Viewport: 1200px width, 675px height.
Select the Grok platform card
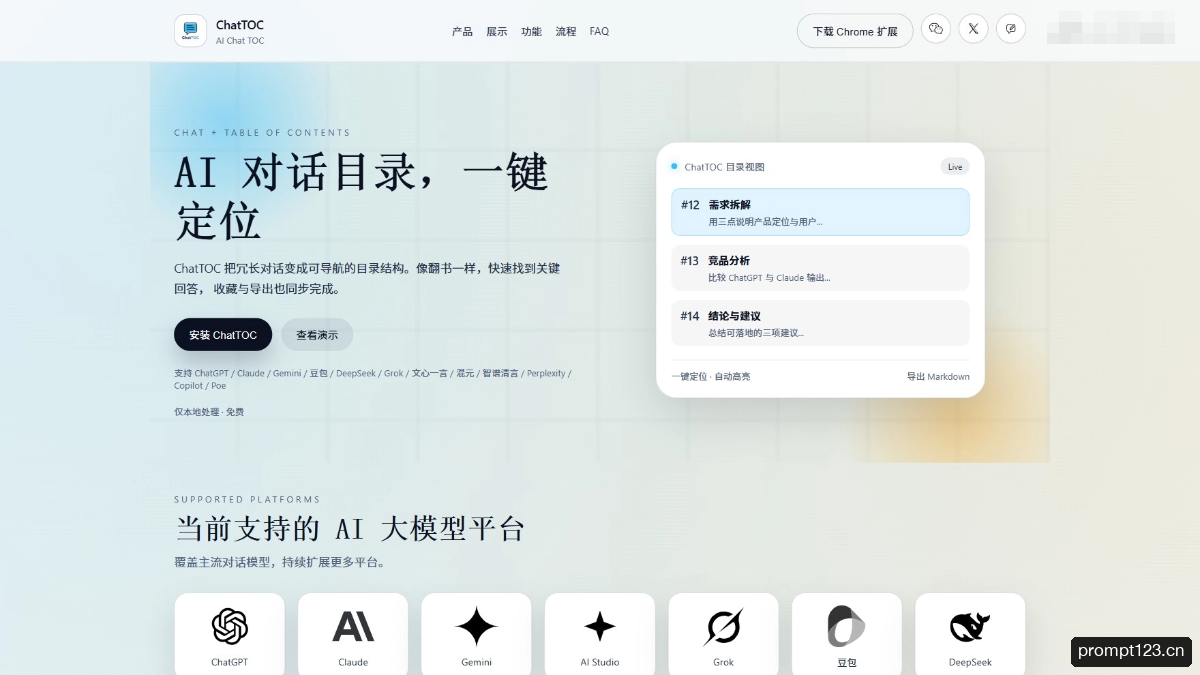click(x=723, y=634)
